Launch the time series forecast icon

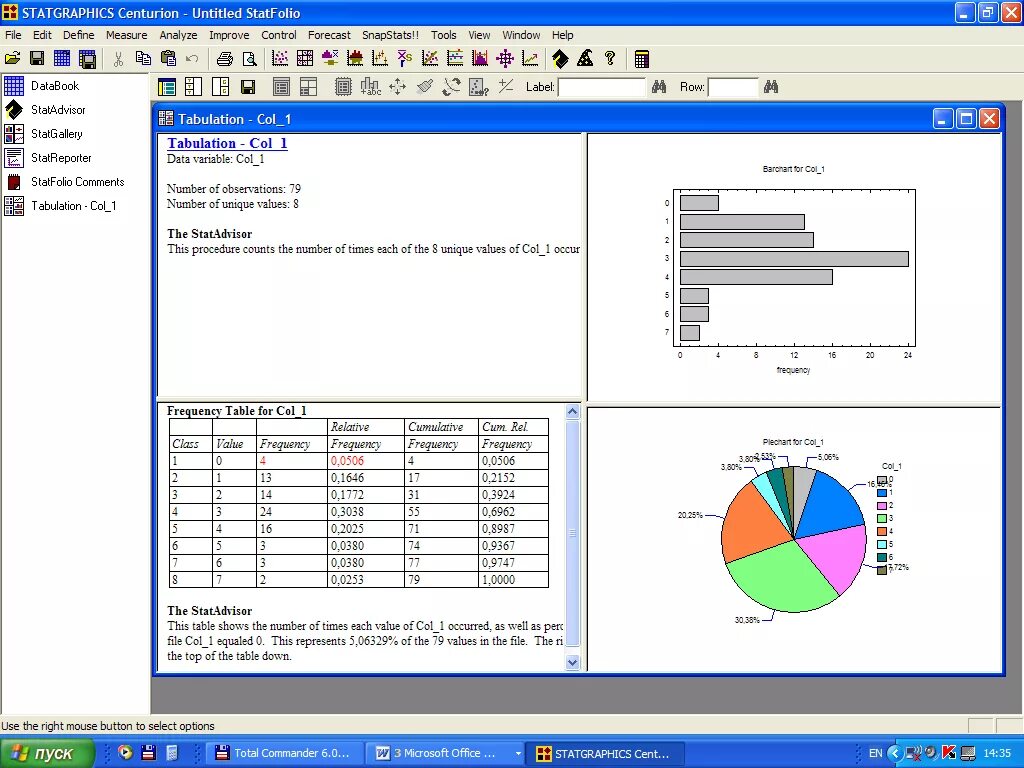pyautogui.click(x=530, y=59)
